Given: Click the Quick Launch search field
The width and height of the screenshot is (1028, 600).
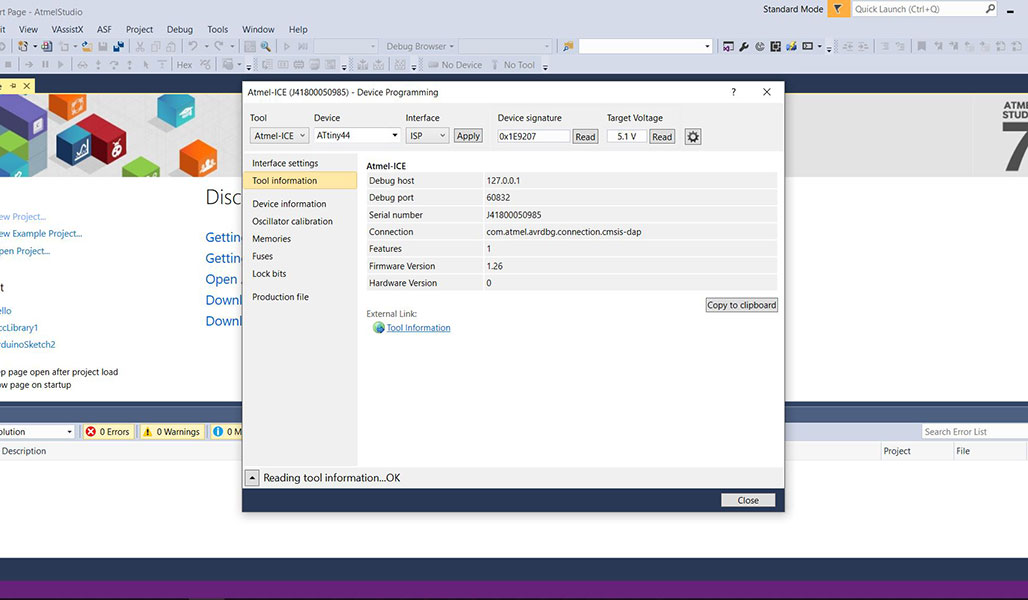Looking at the screenshot, I should [x=918, y=9].
